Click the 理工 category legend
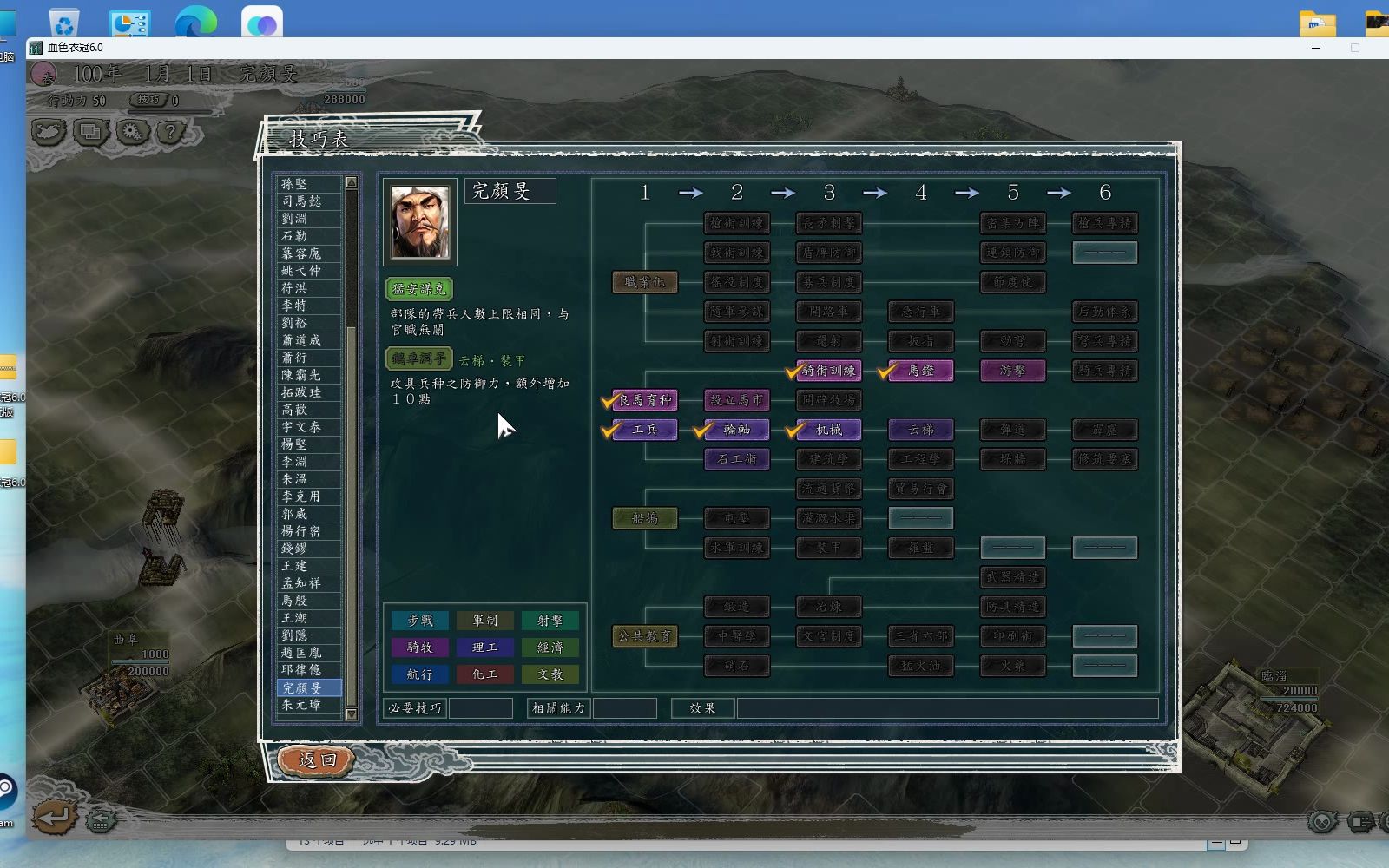The image size is (1389, 868). tap(484, 648)
